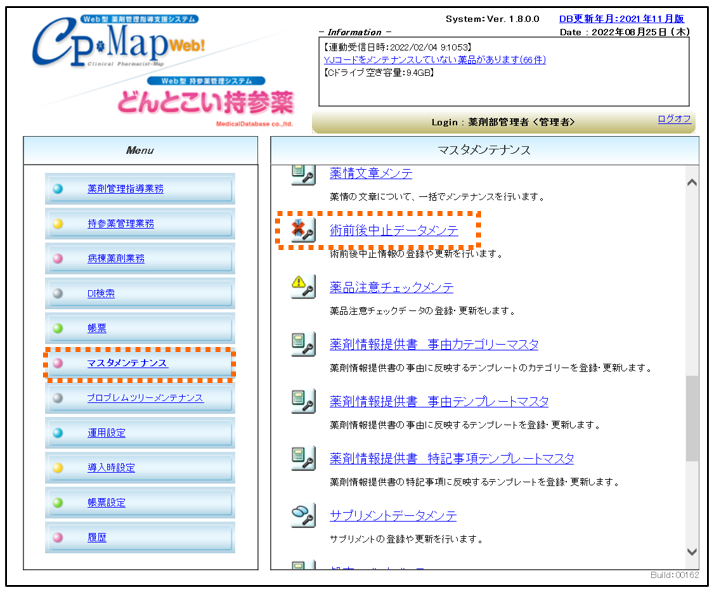716x594 pixels.
Task: Open 病棟薬剤業務 in the side menu
Action: point(115,258)
